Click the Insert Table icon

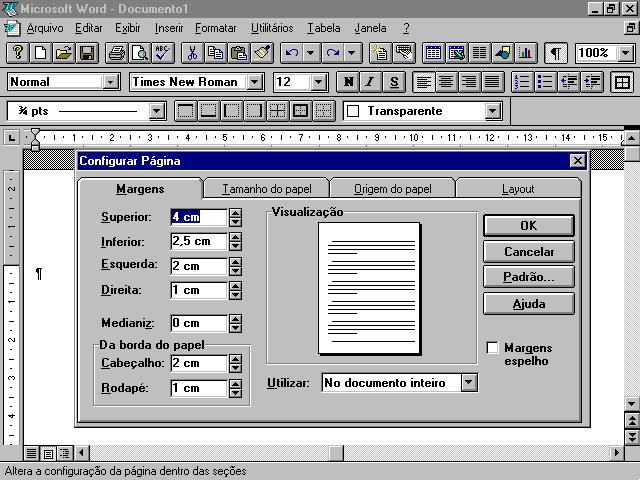(433, 53)
